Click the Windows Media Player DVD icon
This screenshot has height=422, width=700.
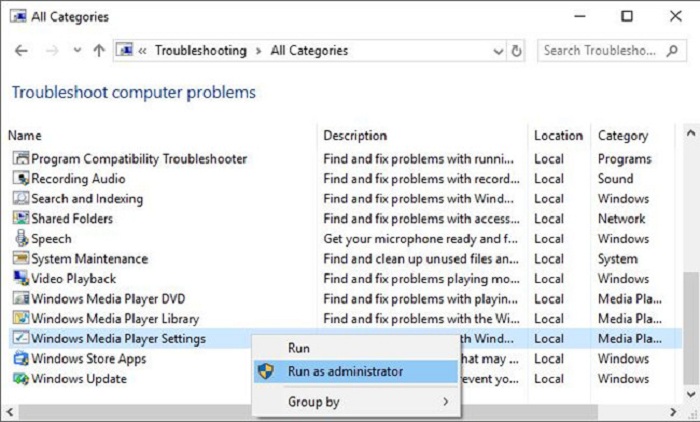(21, 298)
